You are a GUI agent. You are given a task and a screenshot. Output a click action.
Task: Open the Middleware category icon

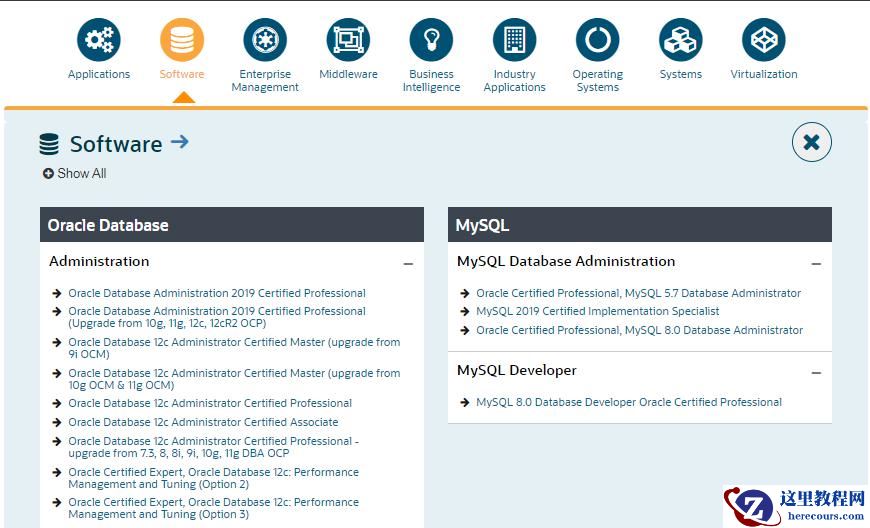pos(348,39)
